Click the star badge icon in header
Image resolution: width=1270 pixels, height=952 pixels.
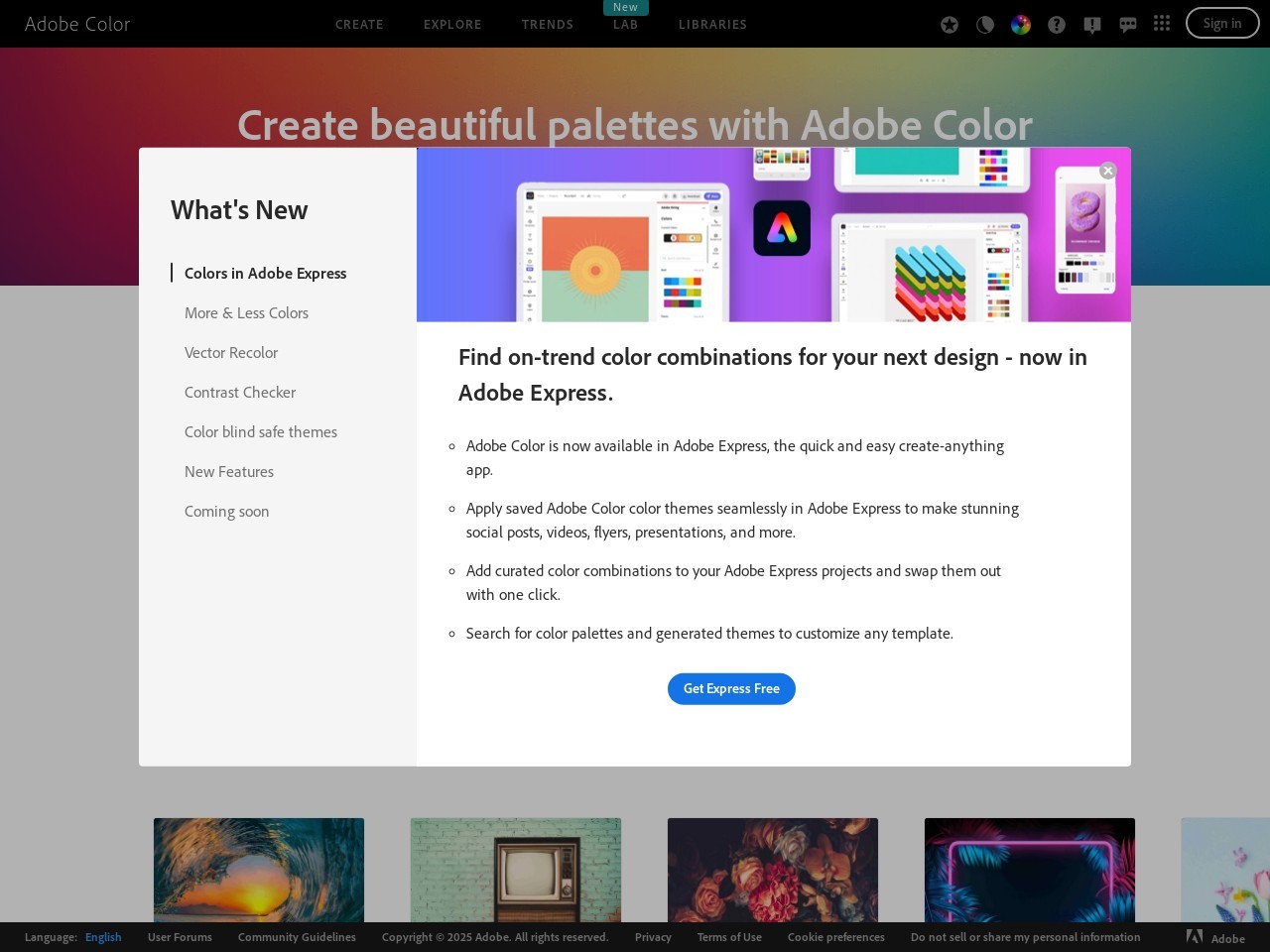pyautogui.click(x=950, y=25)
